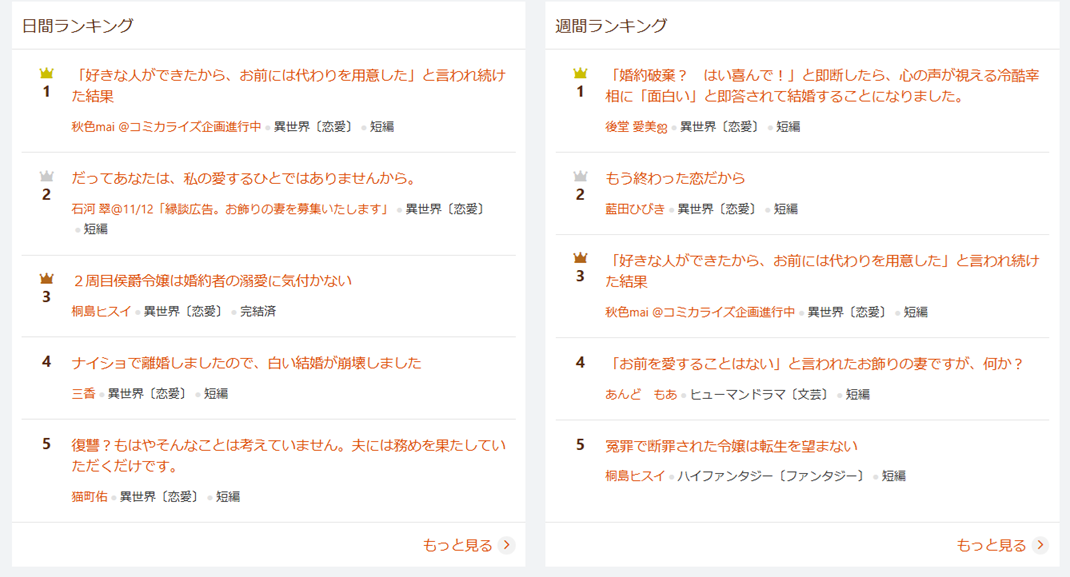Open もっと見る link under 日間ランキング

coord(458,545)
